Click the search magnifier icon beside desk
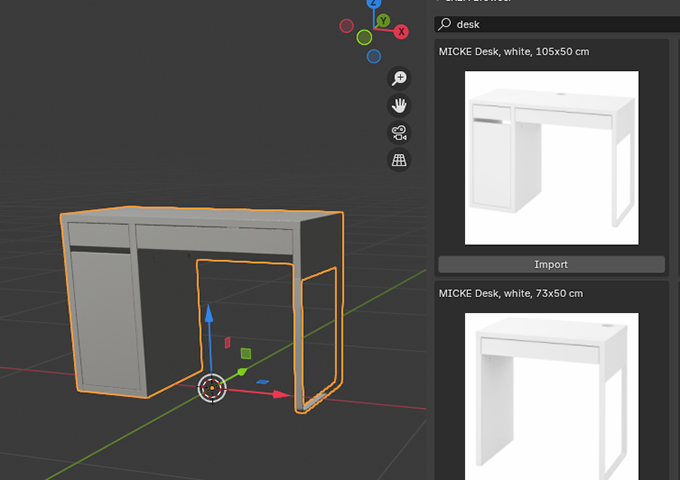Image resolution: width=680 pixels, height=480 pixels. pyautogui.click(x=445, y=24)
